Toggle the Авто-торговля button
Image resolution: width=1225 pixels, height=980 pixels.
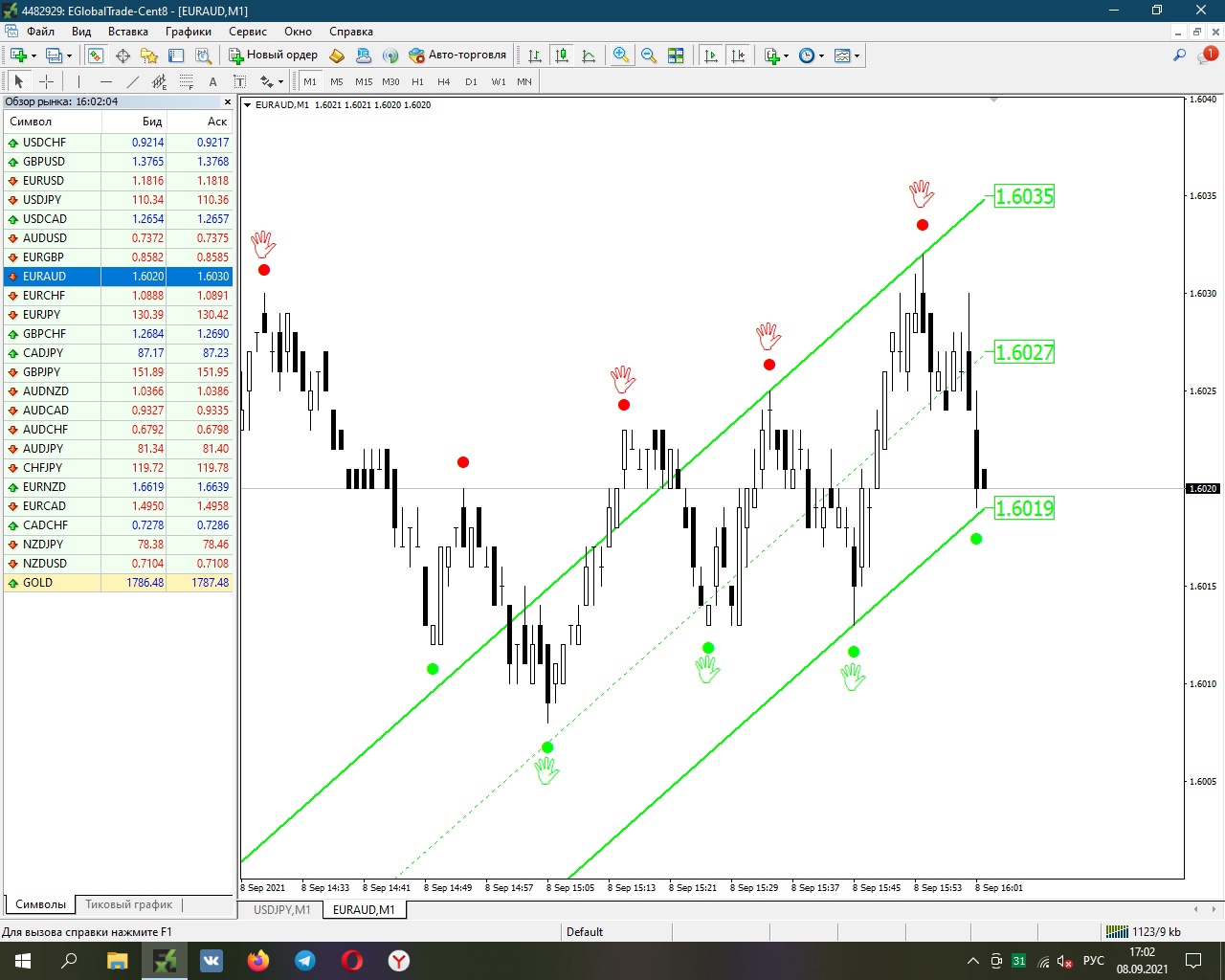(x=457, y=56)
